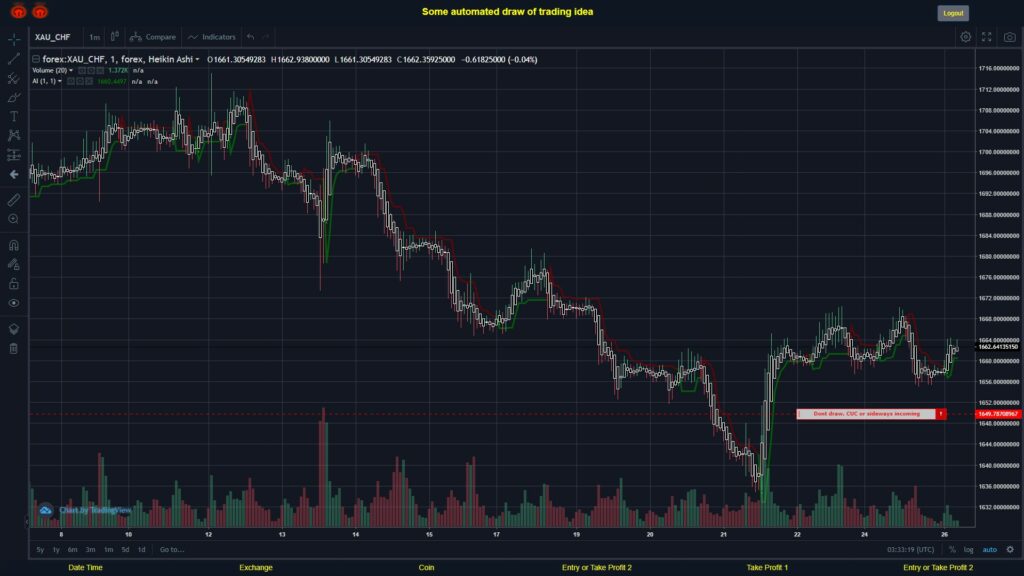The image size is (1024, 576).
Task: Set date range to 1y
Action: pyautogui.click(x=56, y=550)
